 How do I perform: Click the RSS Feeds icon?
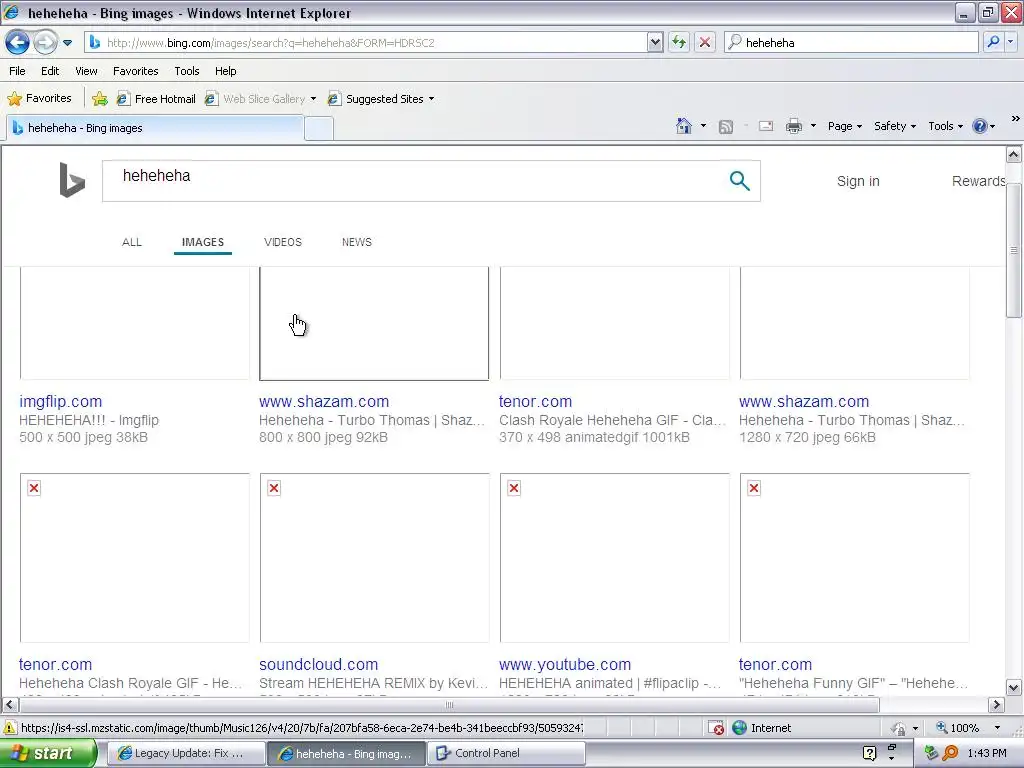(x=726, y=127)
